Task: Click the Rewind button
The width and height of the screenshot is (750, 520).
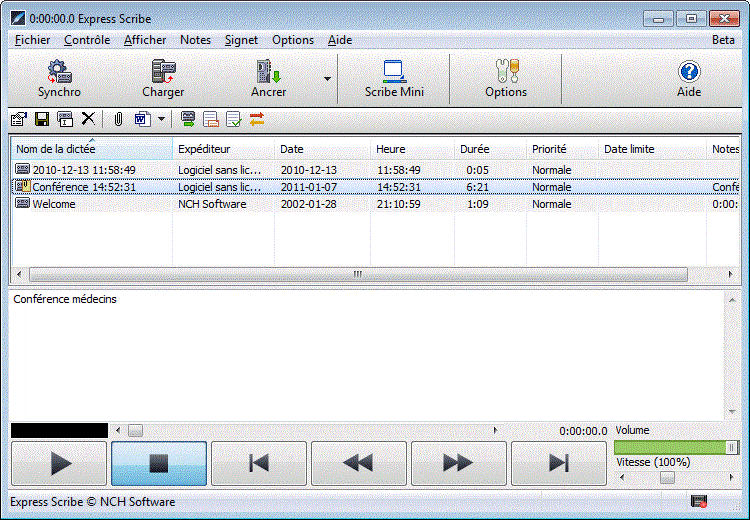Action: 359,463
